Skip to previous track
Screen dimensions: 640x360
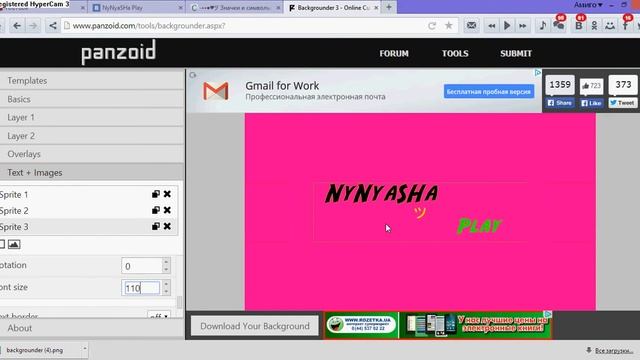(491, 26)
